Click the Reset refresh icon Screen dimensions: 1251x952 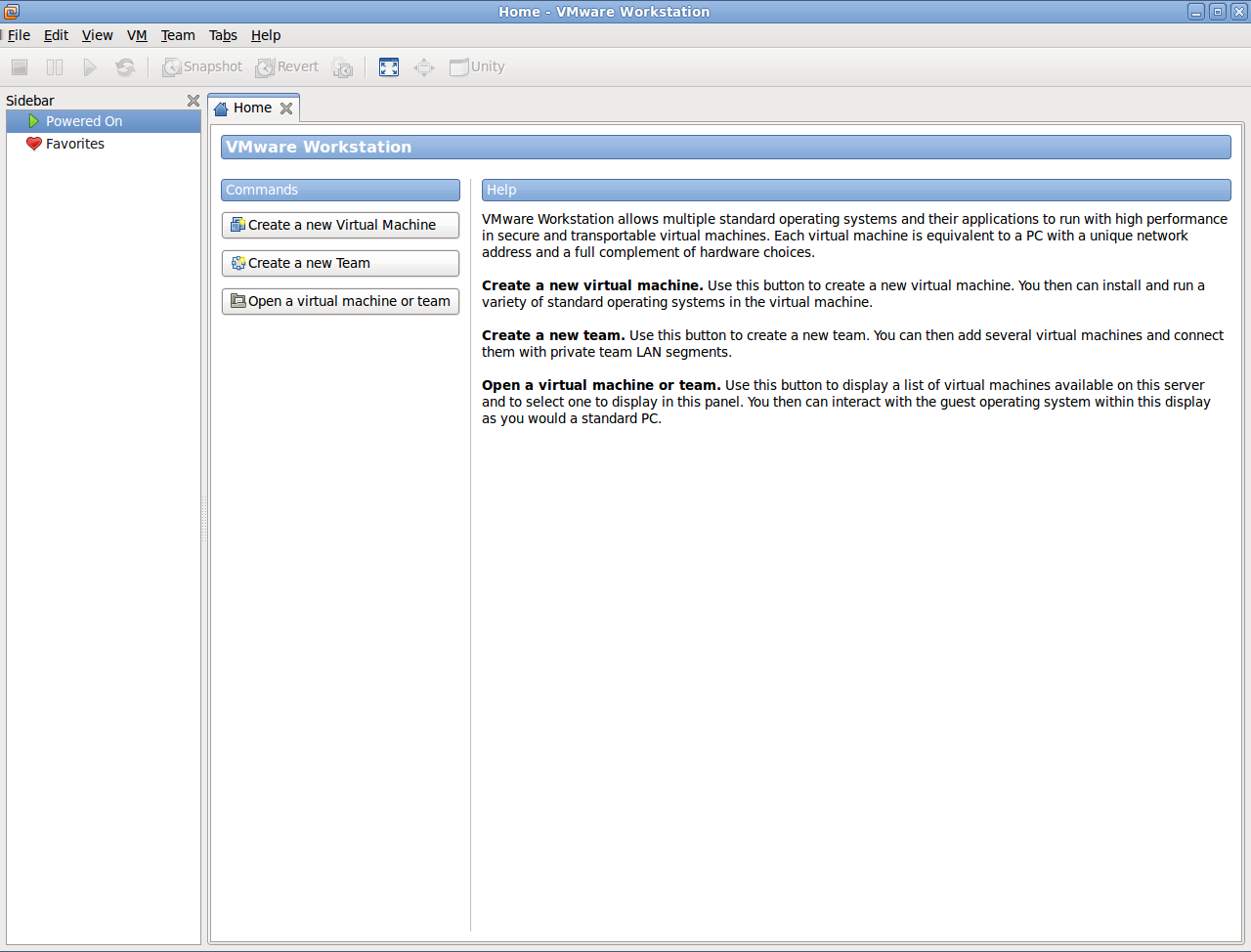coord(125,67)
